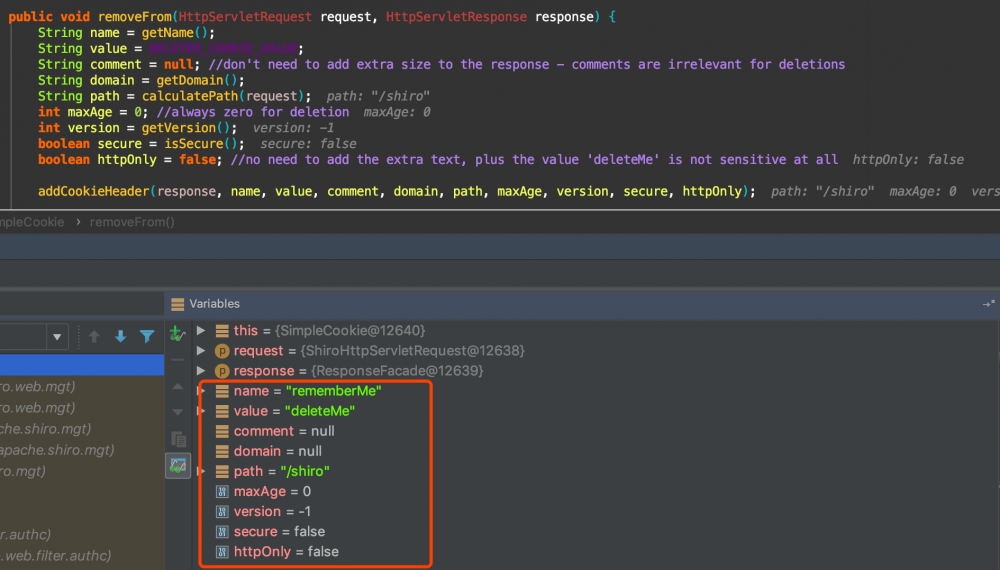The height and width of the screenshot is (570, 1000).
Task: Click the restore layout icon at Variables header right
Action: click(989, 304)
